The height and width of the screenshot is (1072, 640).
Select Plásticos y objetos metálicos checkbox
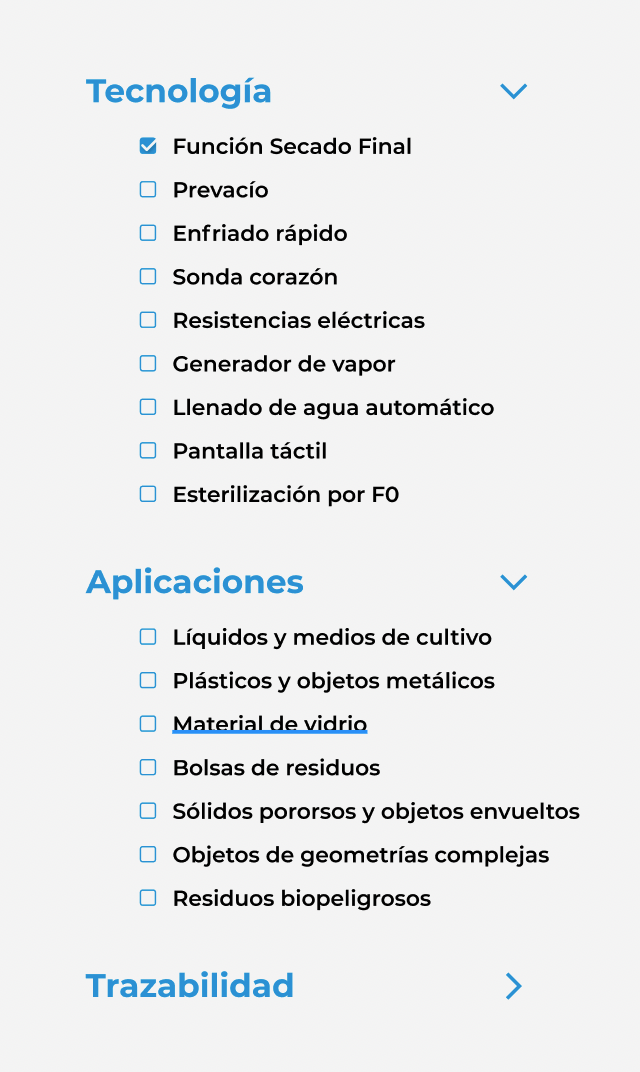coord(148,680)
